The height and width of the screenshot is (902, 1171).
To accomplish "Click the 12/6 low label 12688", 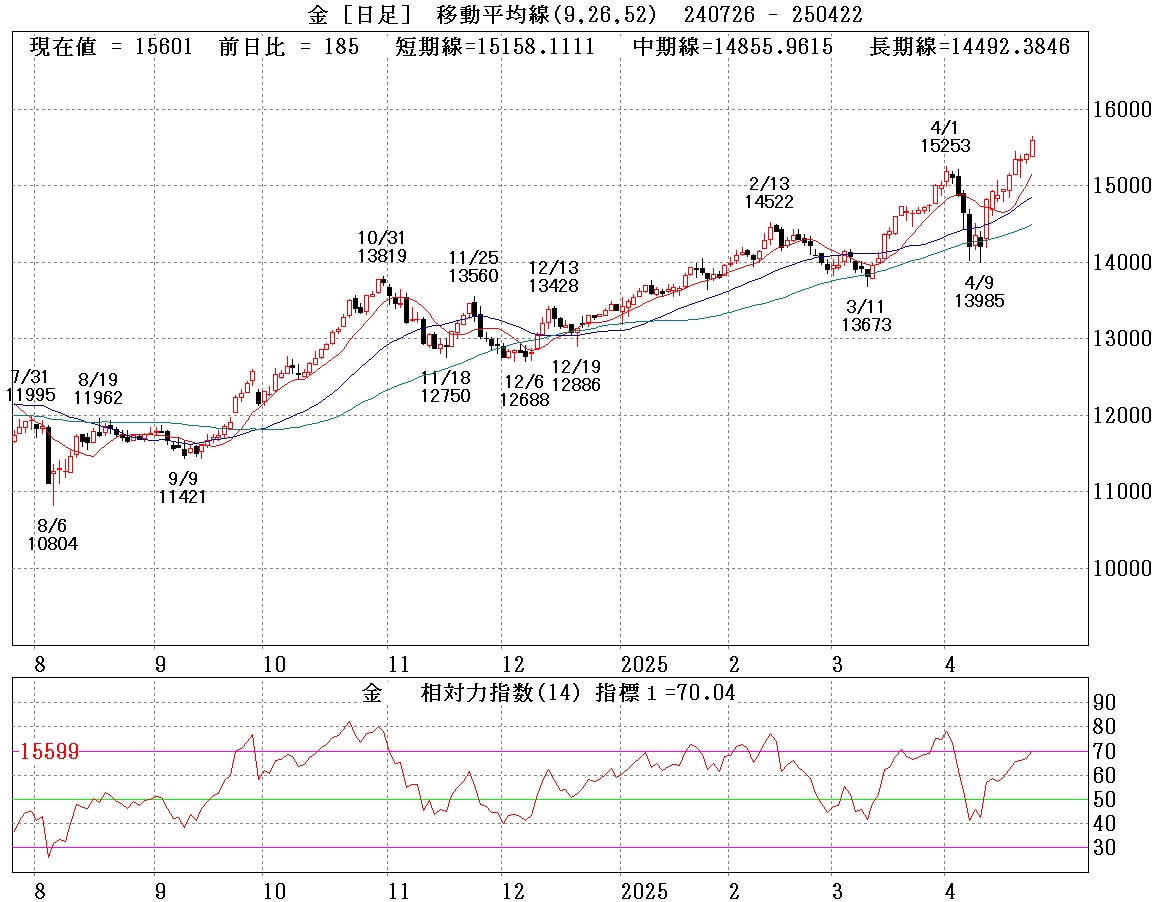I will [526, 400].
